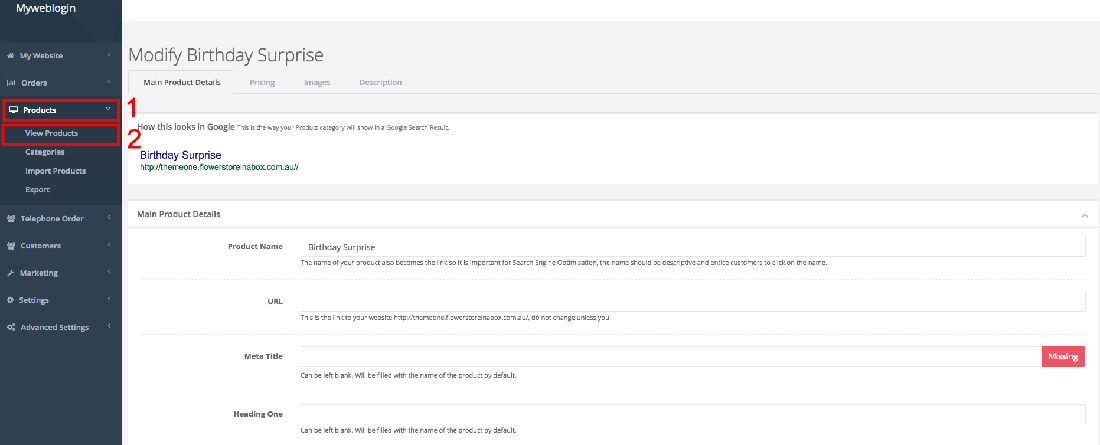Click the Telephone Order people icon
Image resolution: width=1100 pixels, height=445 pixels.
(x=11, y=218)
